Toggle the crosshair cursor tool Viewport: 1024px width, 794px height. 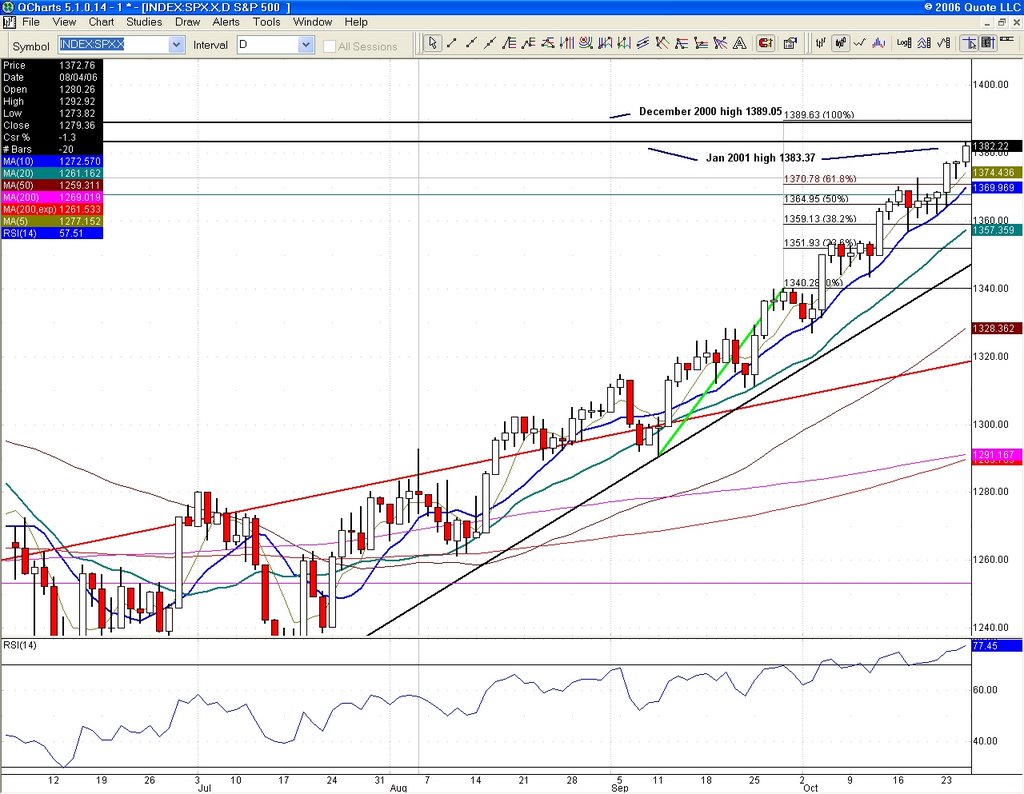click(x=969, y=44)
